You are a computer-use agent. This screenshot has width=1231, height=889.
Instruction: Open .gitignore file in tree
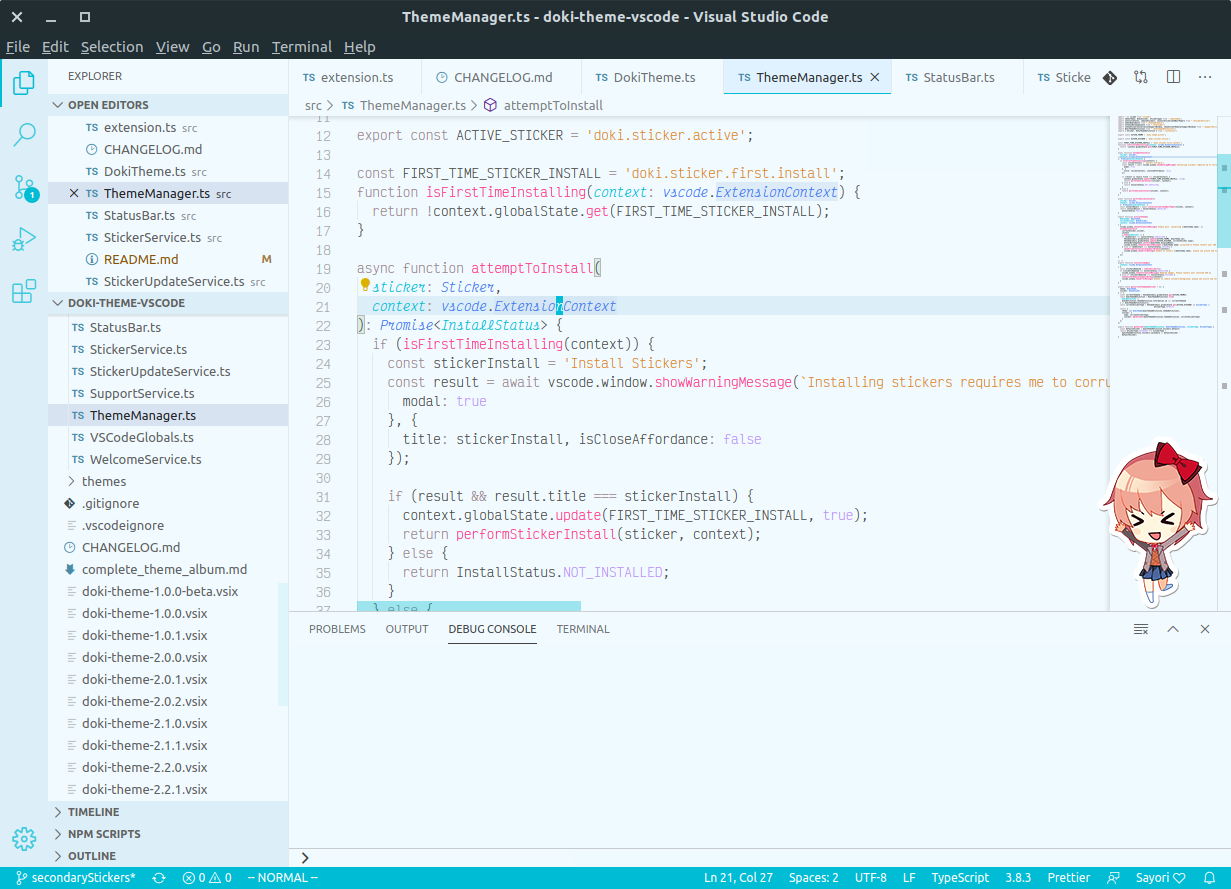tap(168, 503)
